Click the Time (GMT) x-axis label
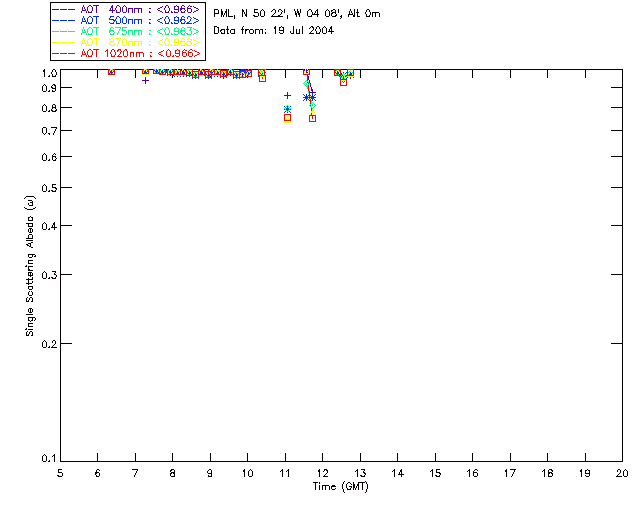Viewport: 640px width, 512px height. pyautogui.click(x=341, y=487)
